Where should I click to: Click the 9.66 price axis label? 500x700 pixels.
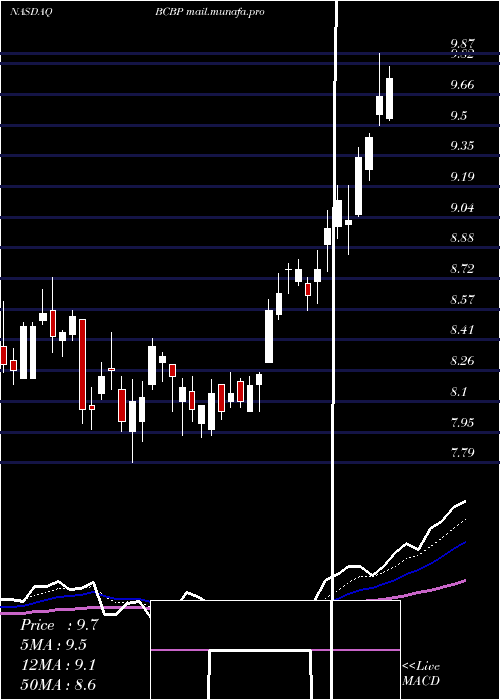pos(462,84)
